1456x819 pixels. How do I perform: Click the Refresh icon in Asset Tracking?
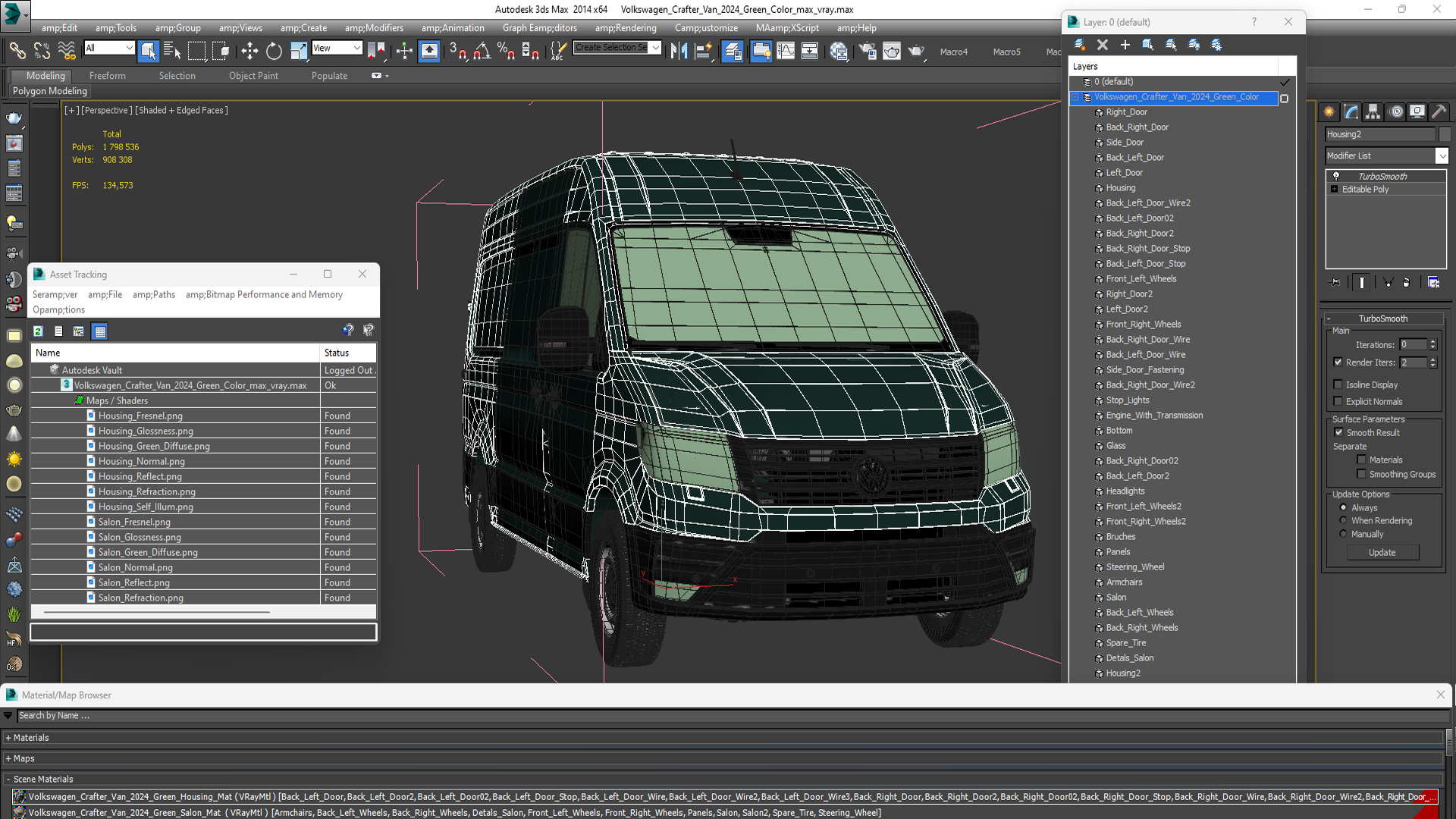click(x=38, y=331)
